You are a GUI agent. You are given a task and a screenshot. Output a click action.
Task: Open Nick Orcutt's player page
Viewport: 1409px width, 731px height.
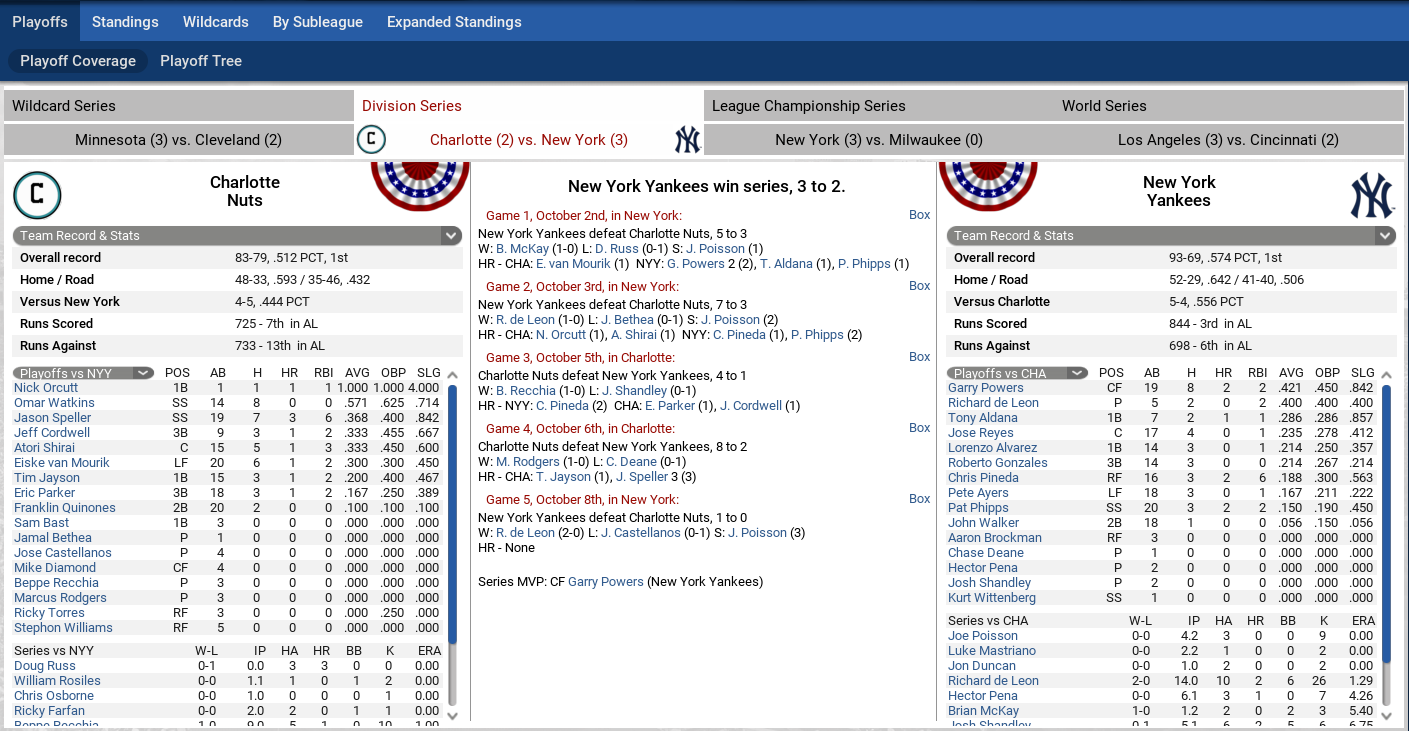coord(46,388)
